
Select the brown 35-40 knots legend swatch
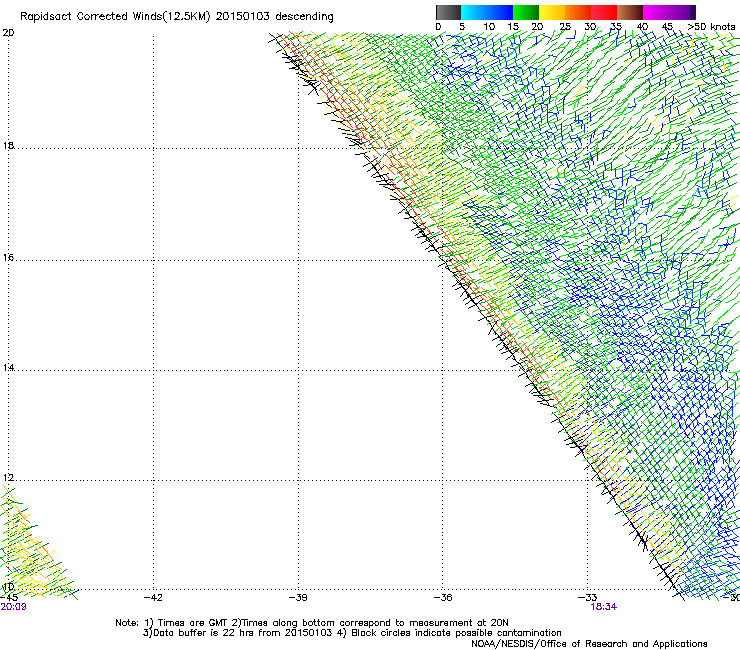[630, 12]
